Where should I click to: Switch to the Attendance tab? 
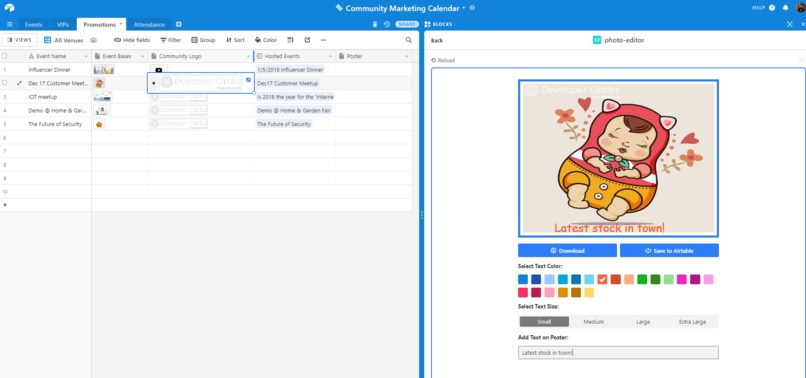pyautogui.click(x=149, y=24)
